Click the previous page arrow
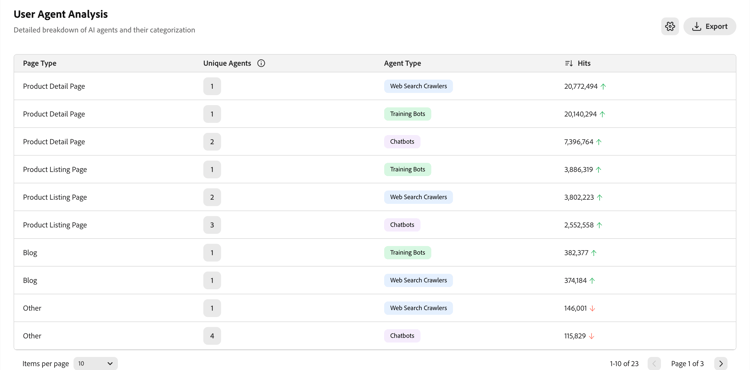The width and height of the screenshot is (750, 370). click(x=654, y=363)
